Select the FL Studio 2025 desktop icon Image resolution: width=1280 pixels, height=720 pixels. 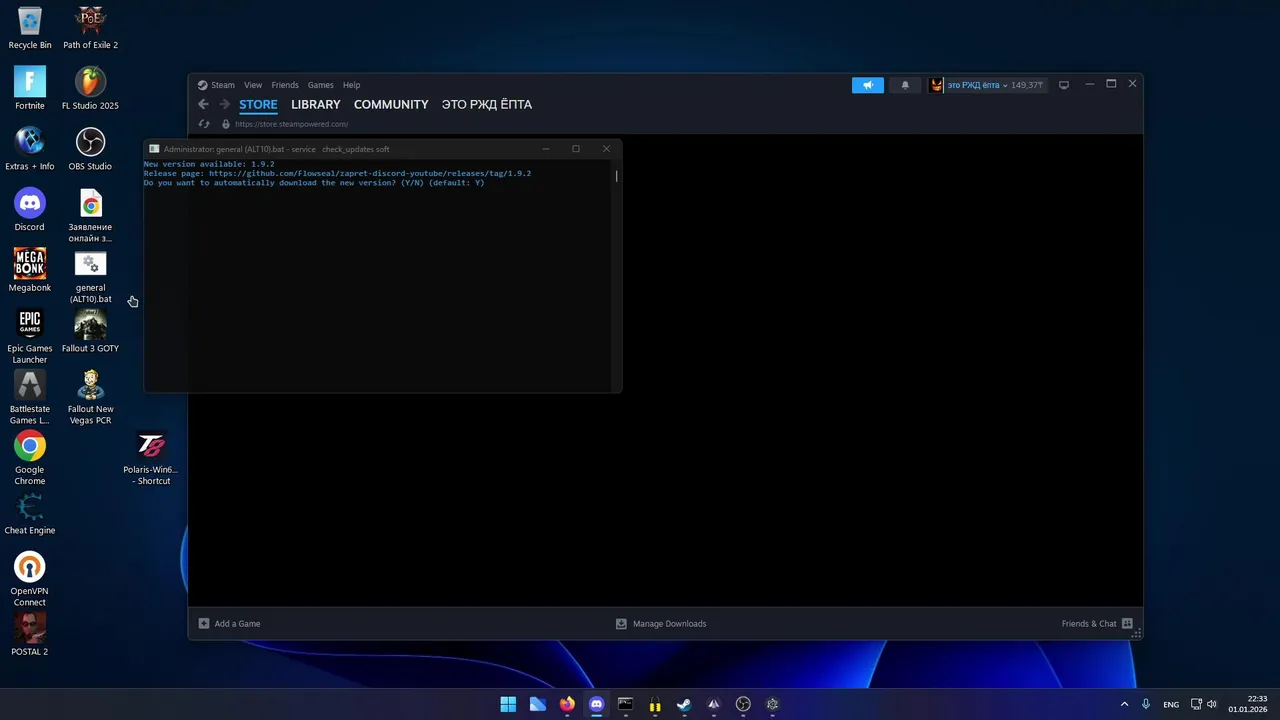[x=90, y=88]
